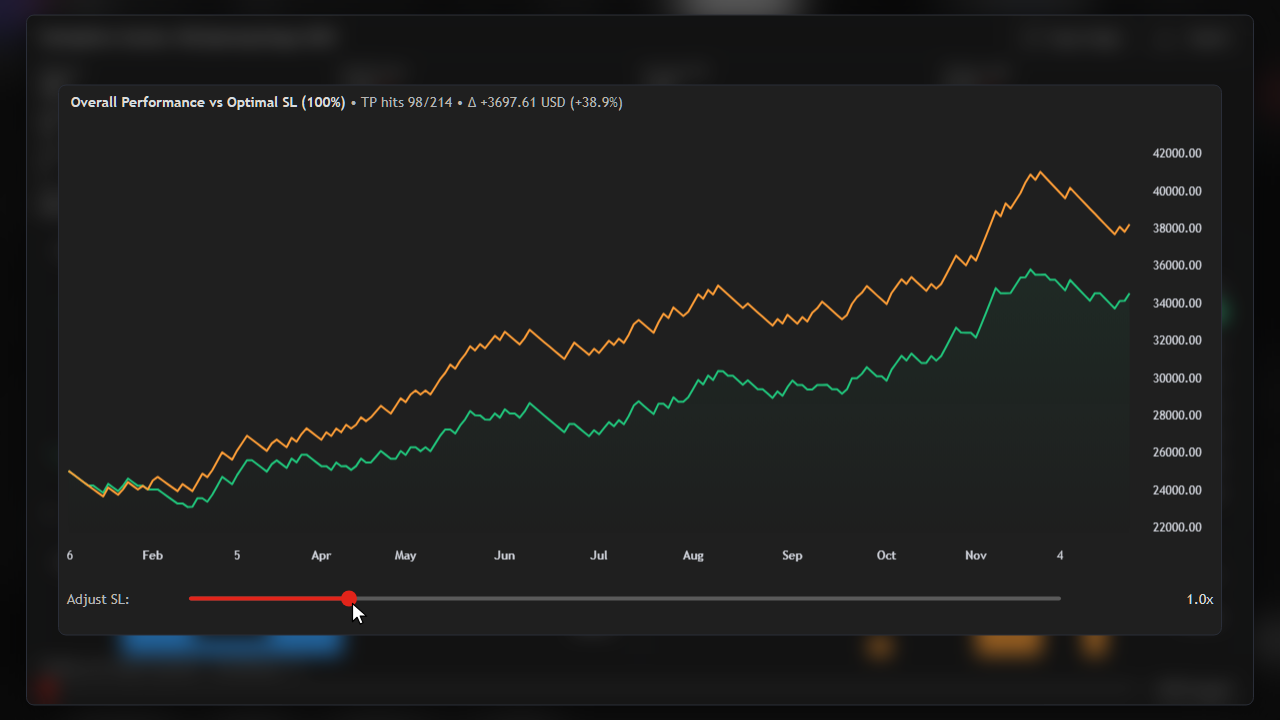Viewport: 1280px width, 720px height.
Task: Click the 30000.00 price axis label
Action: [x=1177, y=378]
